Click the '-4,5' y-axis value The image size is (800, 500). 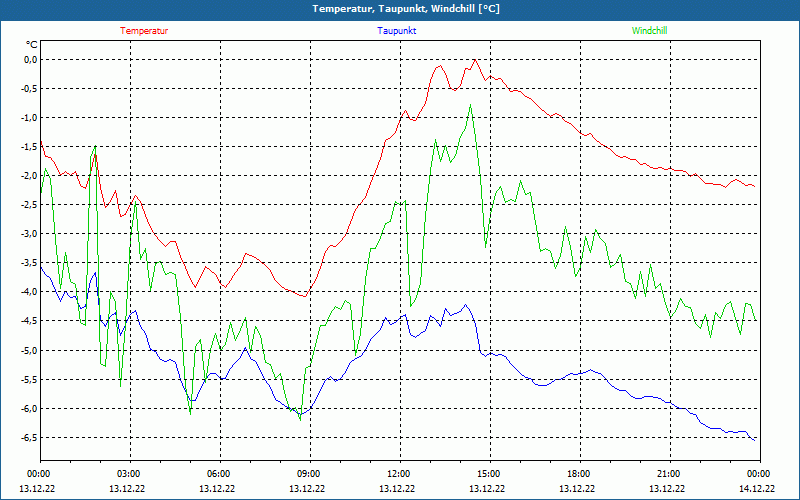[x=30, y=321]
